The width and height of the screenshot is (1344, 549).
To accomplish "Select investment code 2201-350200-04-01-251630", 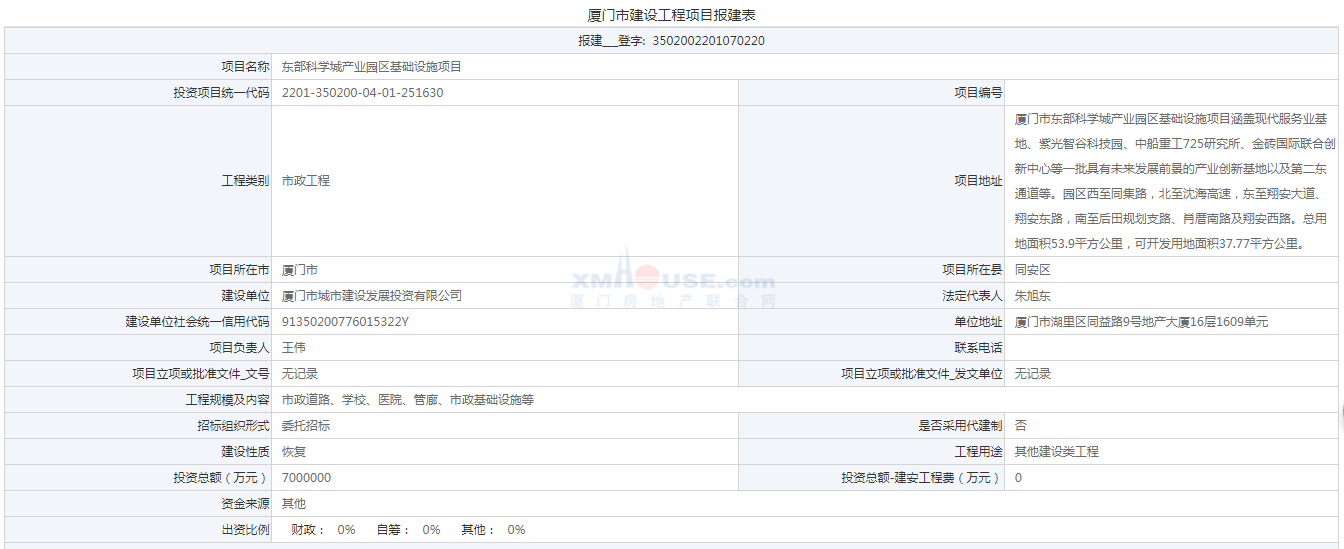I will (362, 93).
